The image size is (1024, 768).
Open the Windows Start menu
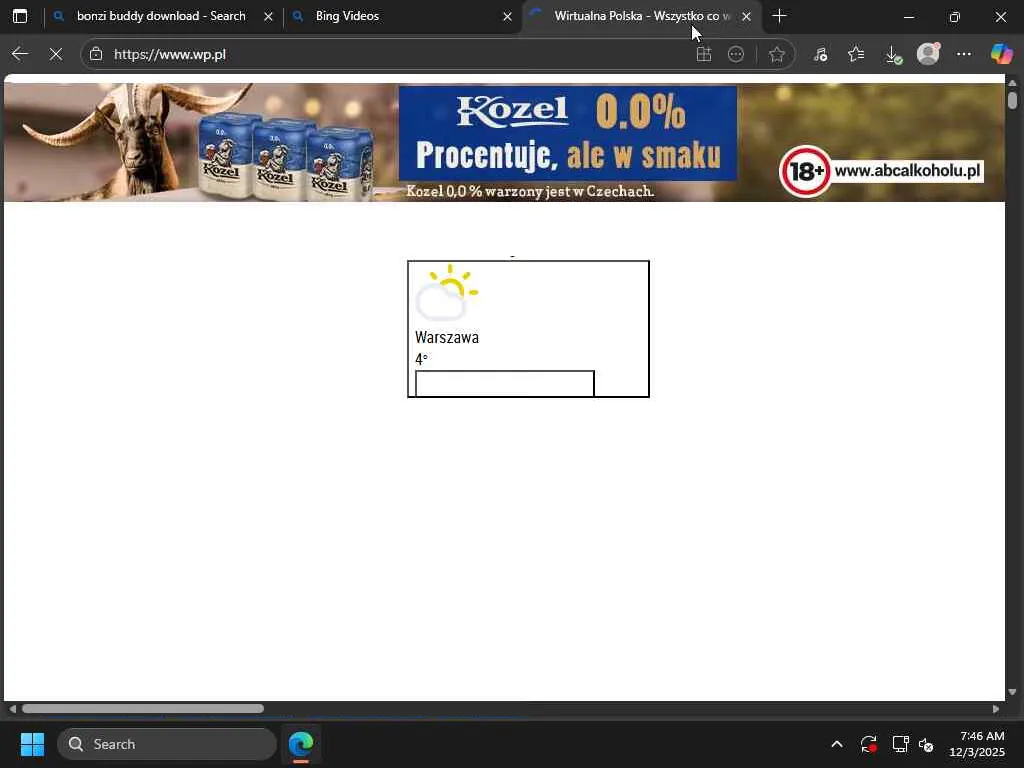click(32, 744)
